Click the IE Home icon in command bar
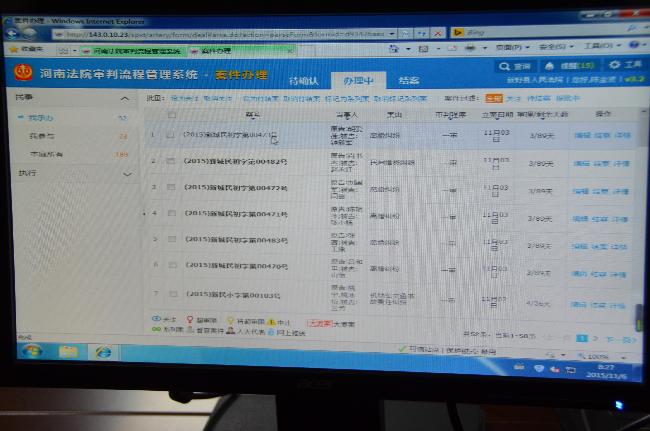650x431 pixels. [393, 49]
